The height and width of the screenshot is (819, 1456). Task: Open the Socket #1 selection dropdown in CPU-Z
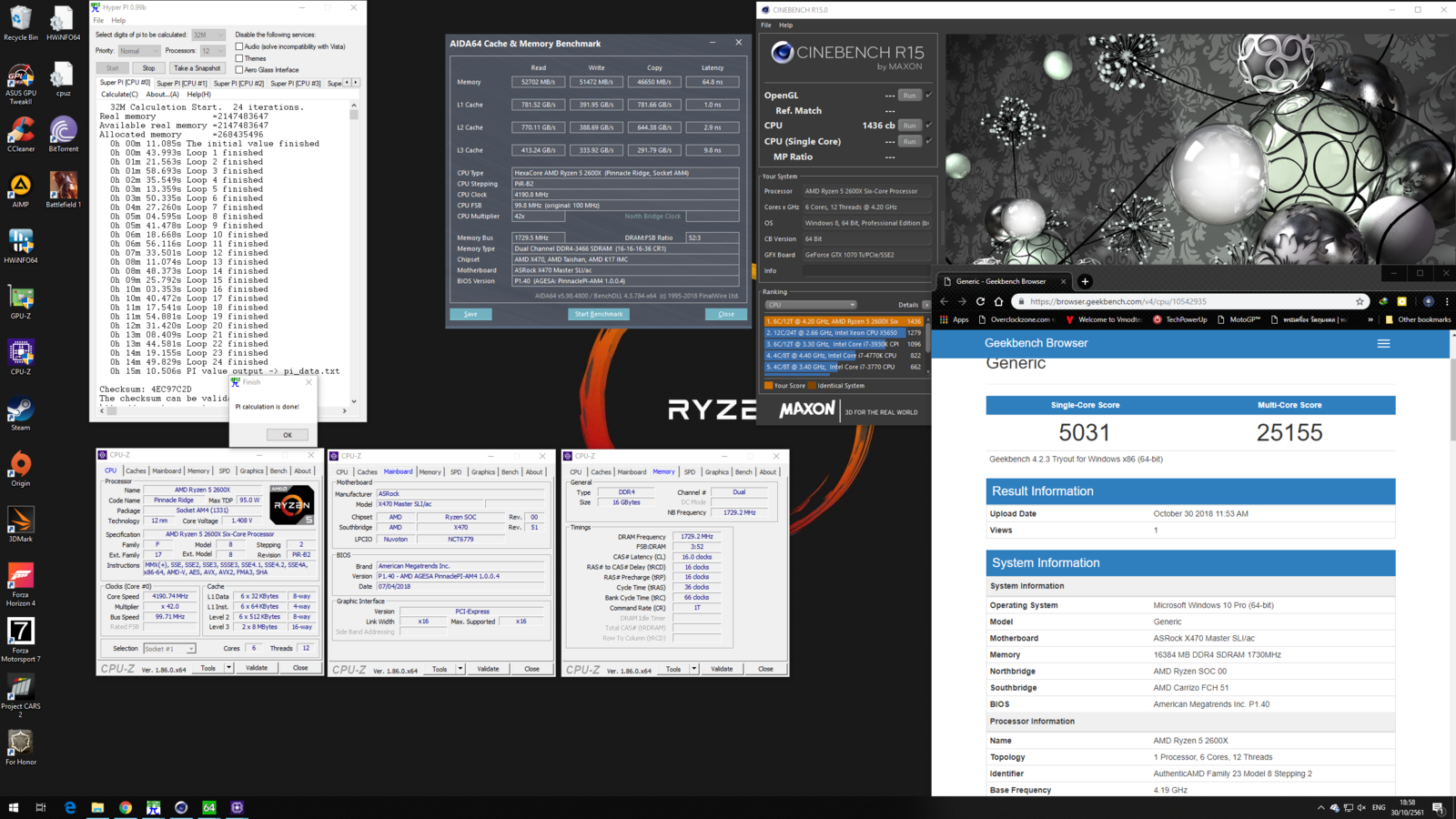[x=169, y=649]
